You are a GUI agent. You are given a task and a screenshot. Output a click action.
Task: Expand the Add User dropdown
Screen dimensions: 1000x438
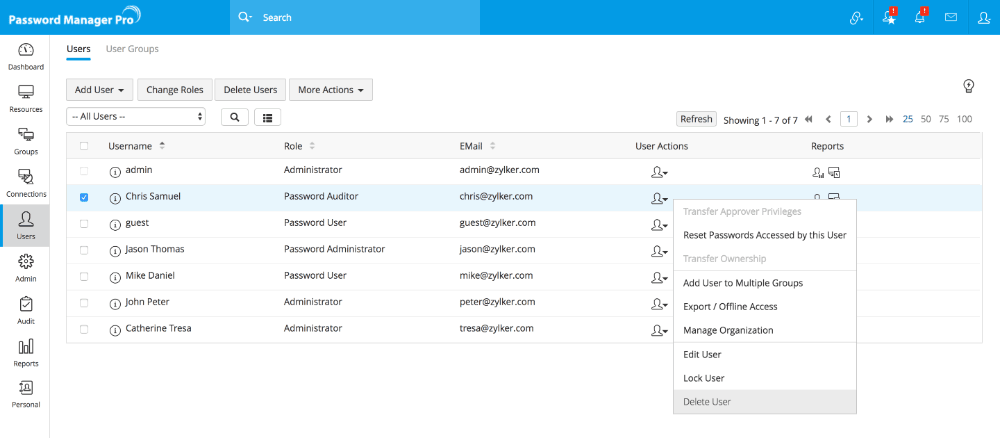point(99,90)
